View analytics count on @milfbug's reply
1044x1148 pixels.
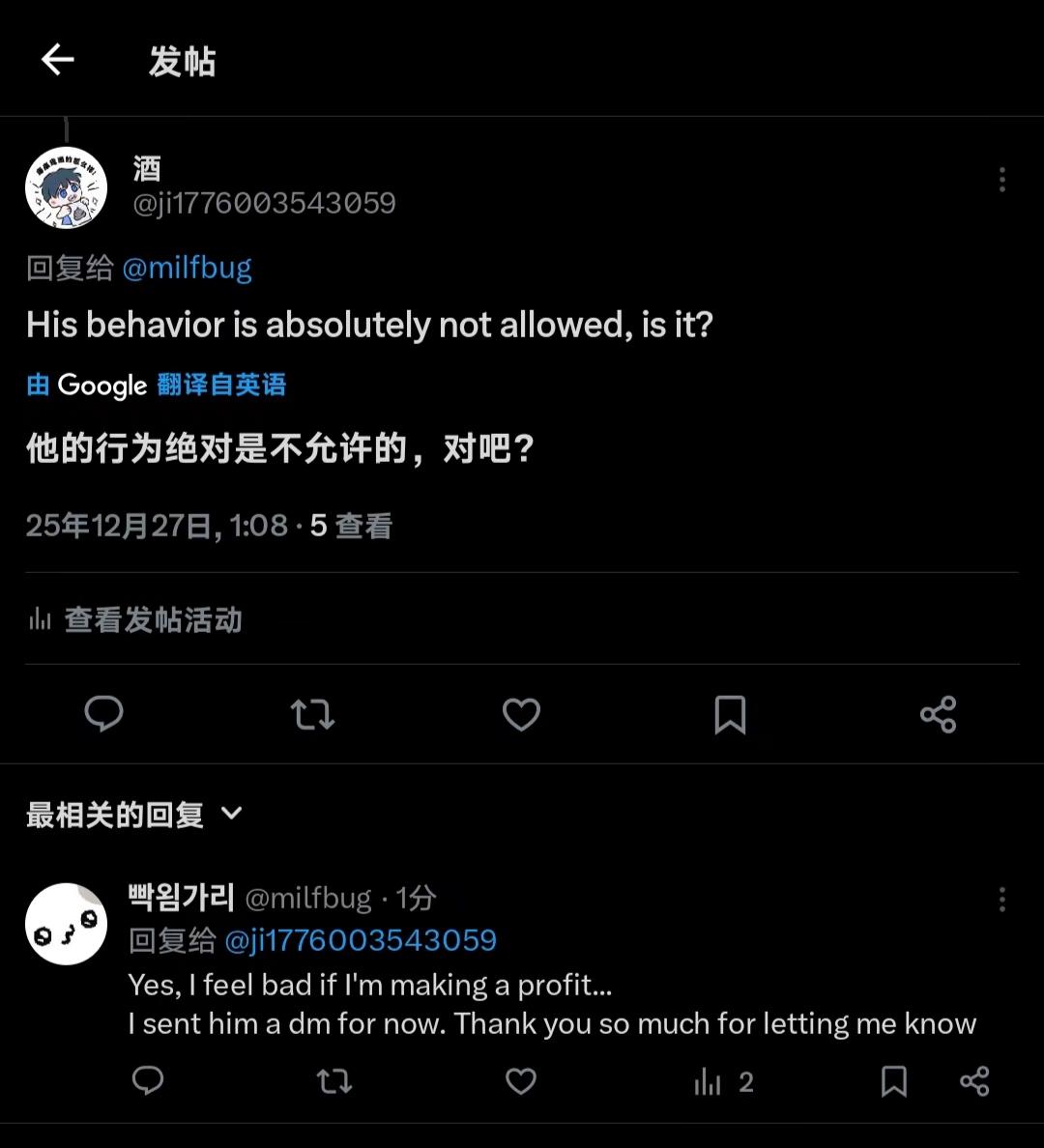click(x=723, y=1081)
